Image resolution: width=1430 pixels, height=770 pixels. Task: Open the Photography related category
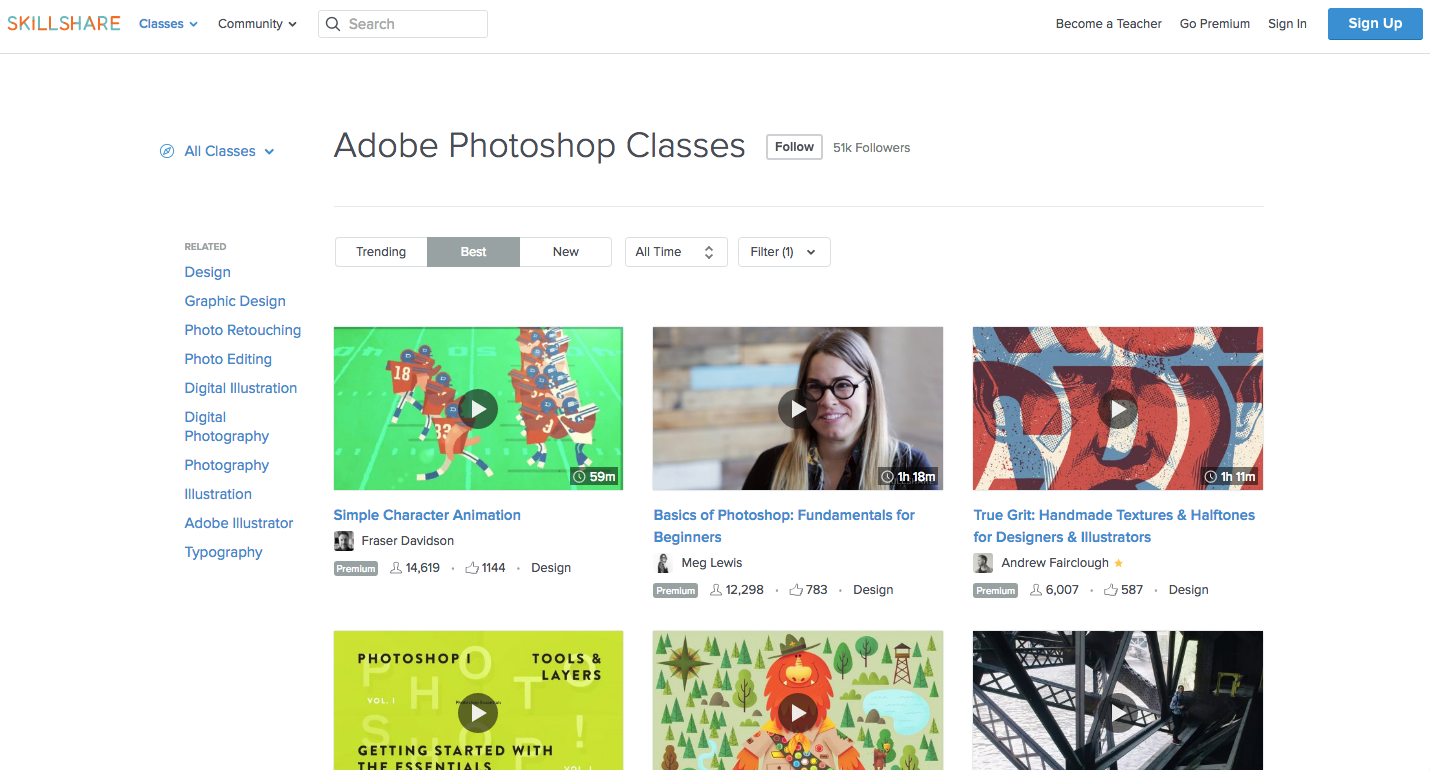(227, 465)
